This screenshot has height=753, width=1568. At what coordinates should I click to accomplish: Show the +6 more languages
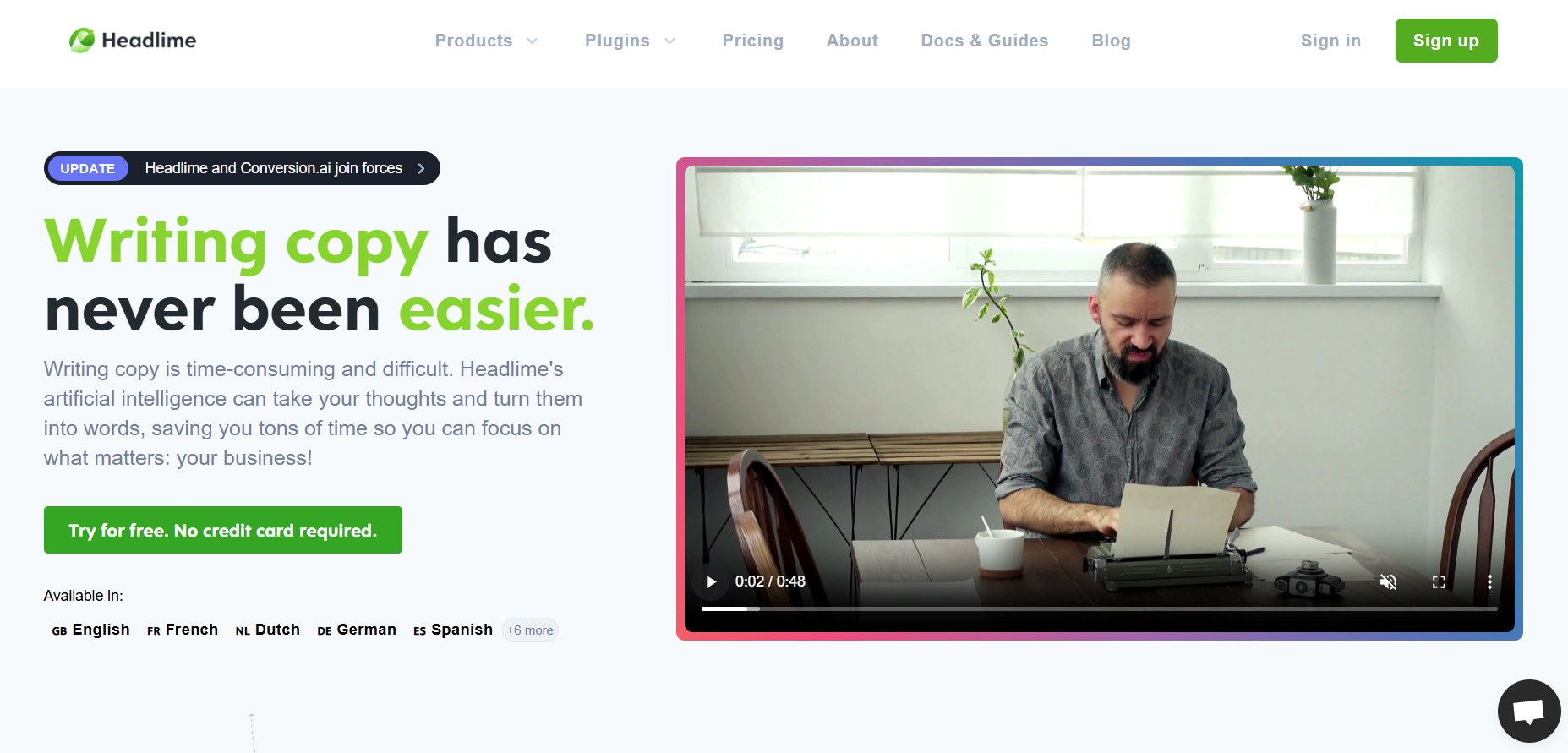(530, 630)
